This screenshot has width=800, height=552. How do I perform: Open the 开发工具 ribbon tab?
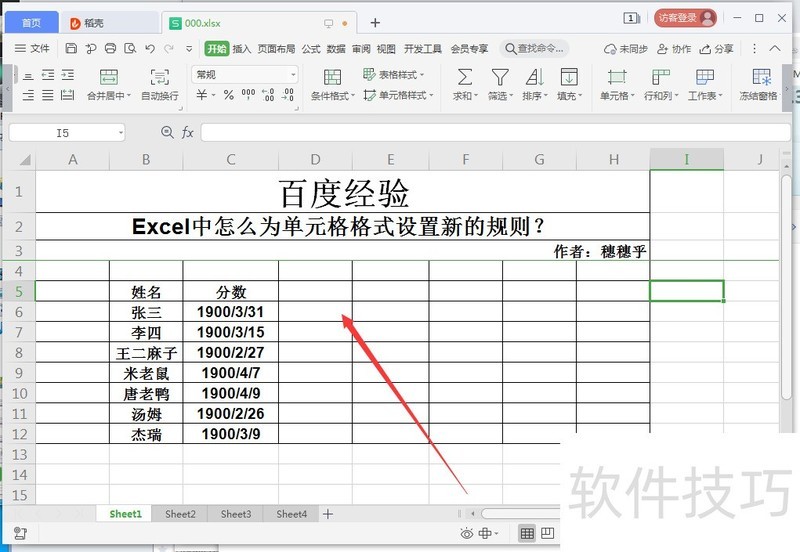click(423, 48)
